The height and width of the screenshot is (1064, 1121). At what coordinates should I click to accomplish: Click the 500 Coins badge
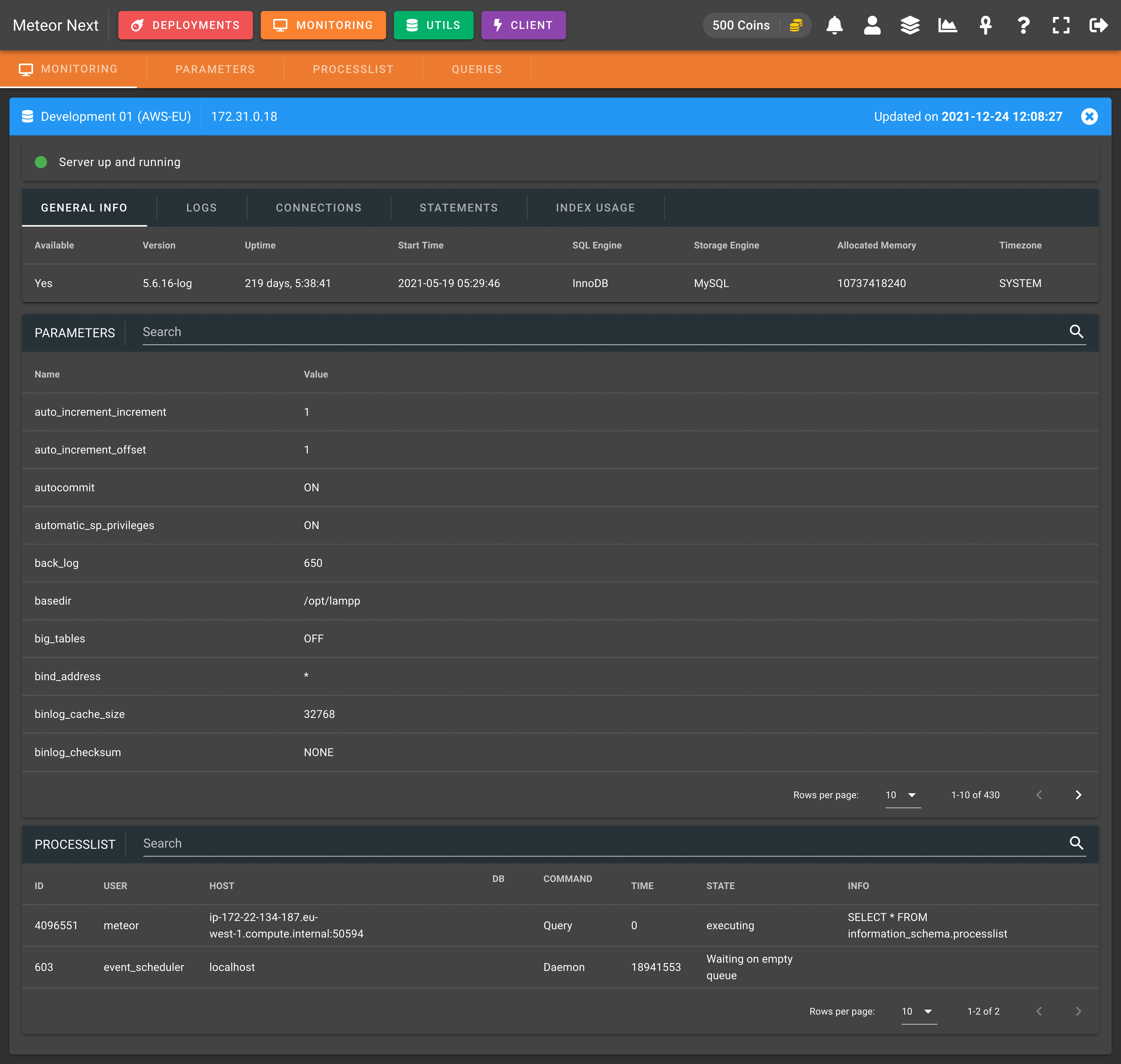point(757,26)
